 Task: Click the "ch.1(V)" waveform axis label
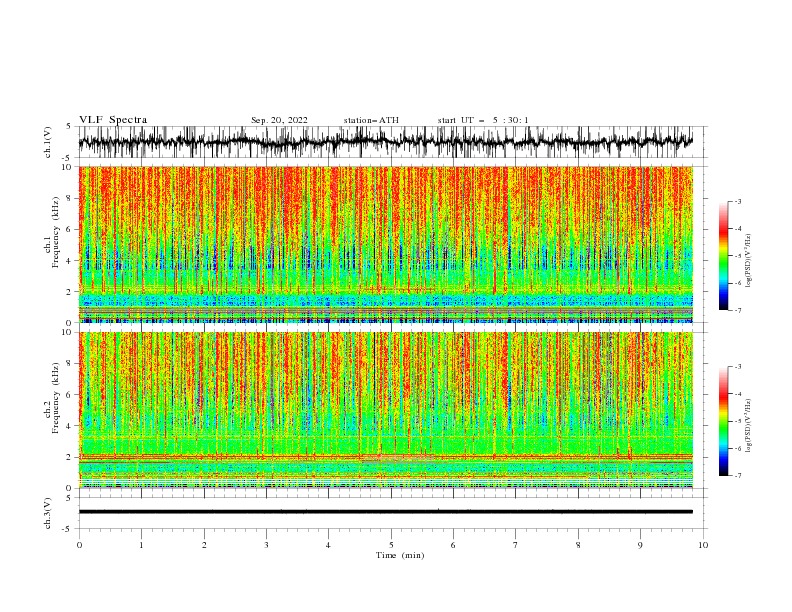click(x=48, y=142)
